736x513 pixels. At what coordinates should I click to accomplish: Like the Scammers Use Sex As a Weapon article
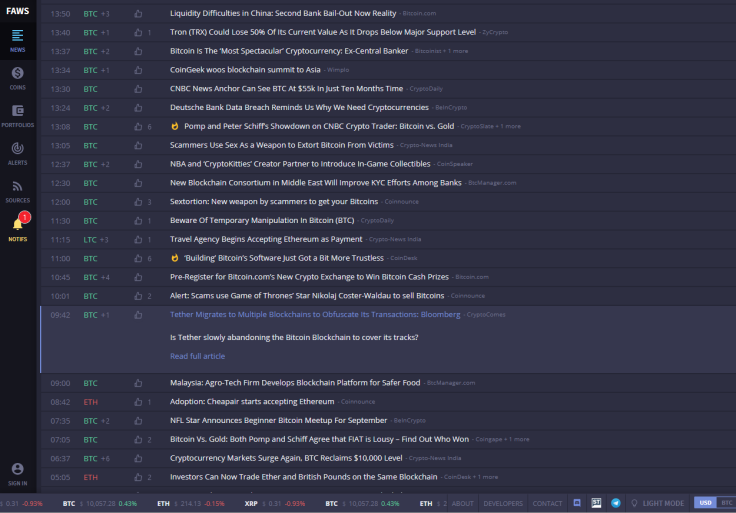[x=138, y=145]
